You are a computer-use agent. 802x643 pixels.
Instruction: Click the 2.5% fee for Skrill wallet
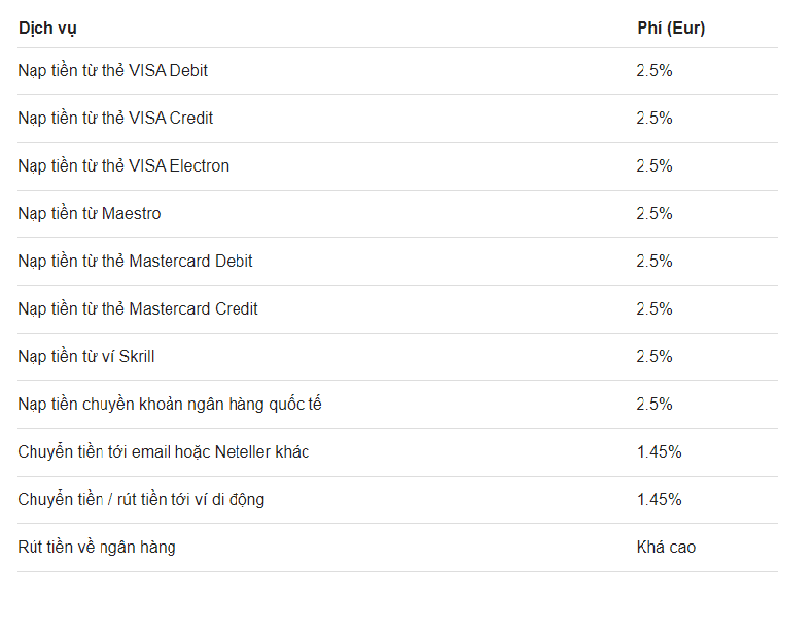tap(654, 357)
